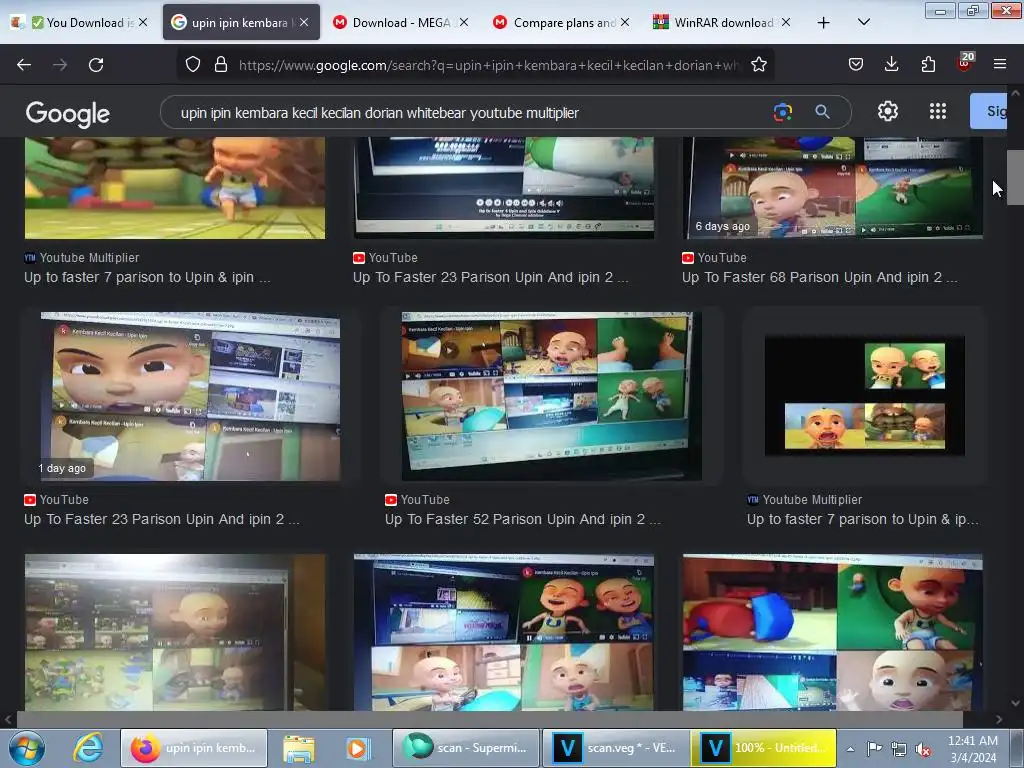Viewport: 1024px width, 768px height.
Task: Click the blue Sign in button
Action: point(988,111)
